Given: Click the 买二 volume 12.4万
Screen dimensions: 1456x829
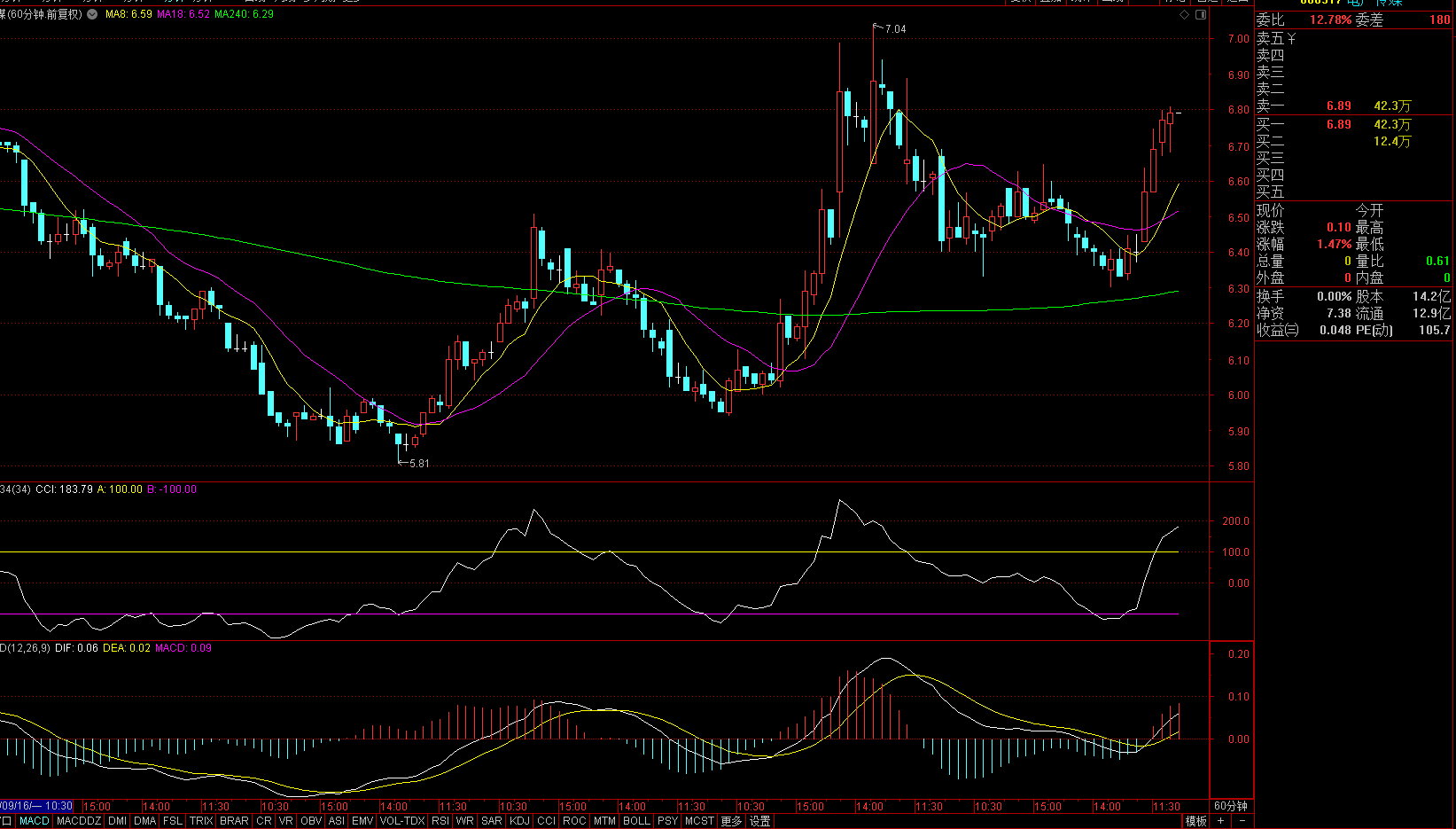Looking at the screenshot, I should pos(1392,141).
